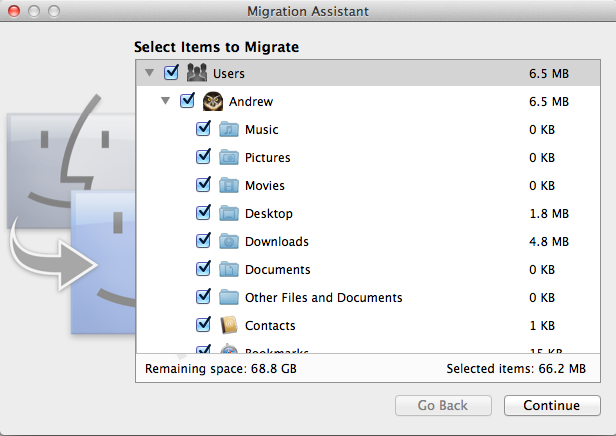Viewport: 616px width, 436px height.
Task: Uncheck the Music checkbox
Action: [x=204, y=129]
